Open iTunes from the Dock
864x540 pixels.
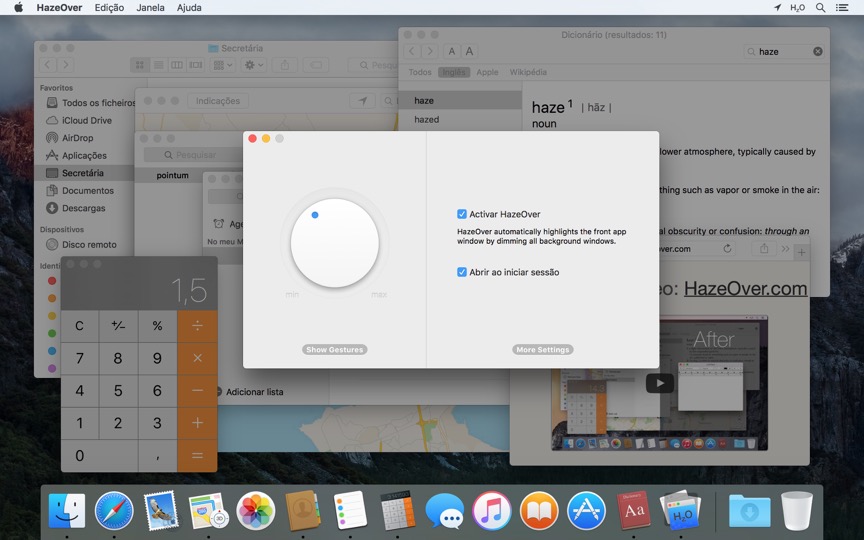point(492,511)
